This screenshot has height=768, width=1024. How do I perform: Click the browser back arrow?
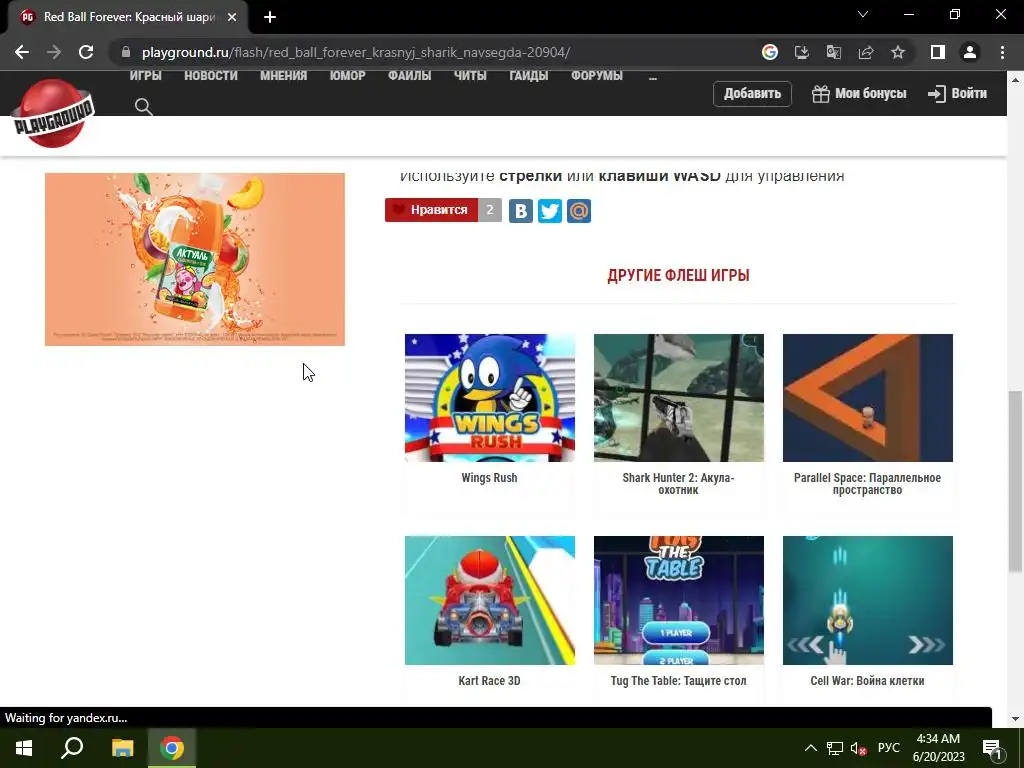click(x=22, y=52)
